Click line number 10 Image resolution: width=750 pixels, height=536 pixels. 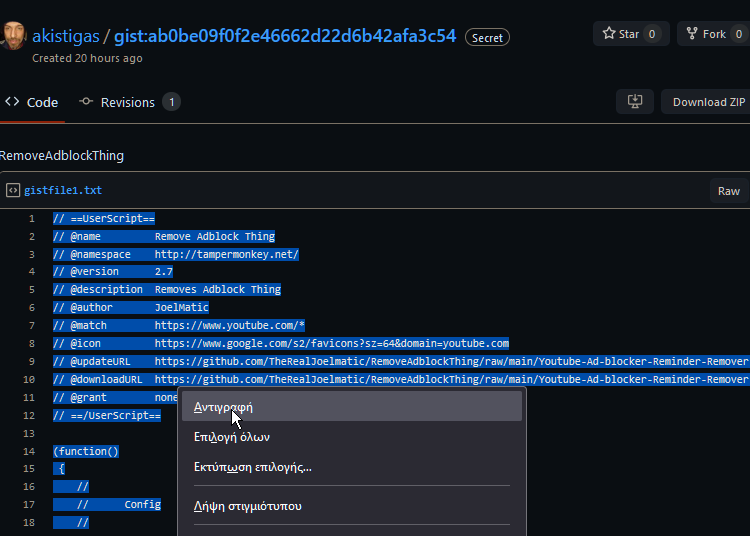29,379
